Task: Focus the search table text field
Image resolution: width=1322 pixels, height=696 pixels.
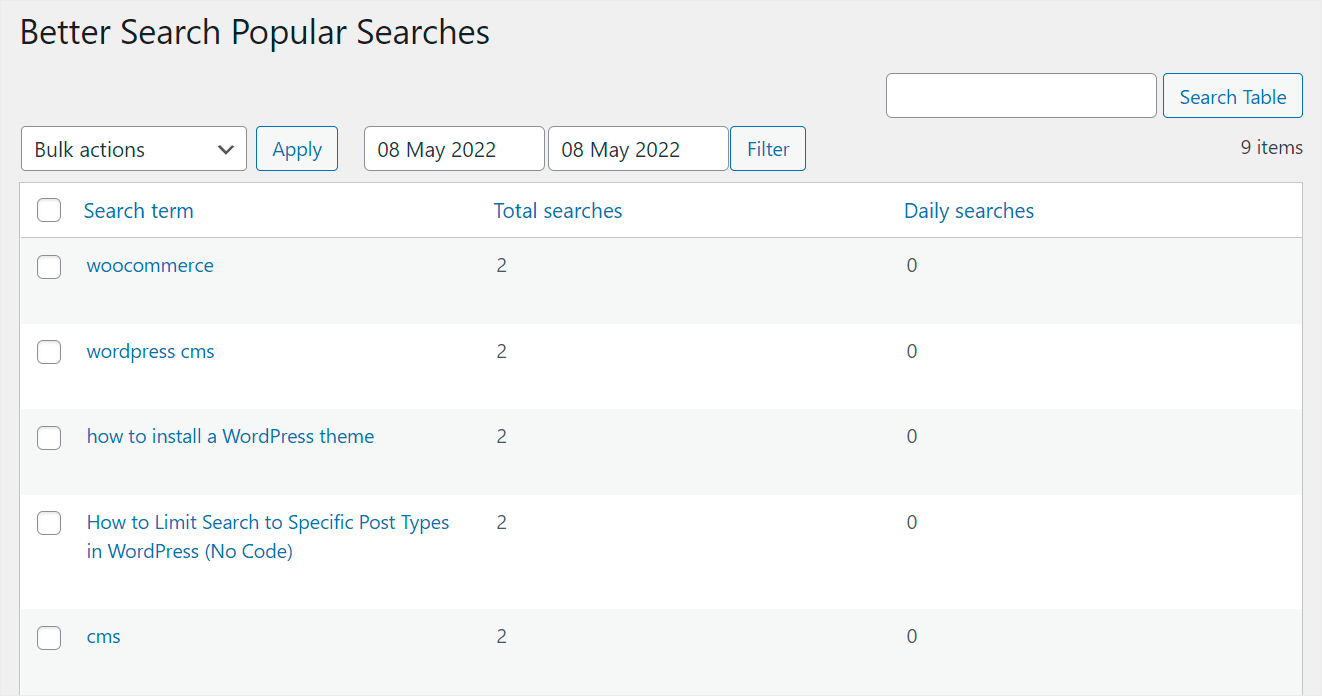Action: click(1021, 96)
